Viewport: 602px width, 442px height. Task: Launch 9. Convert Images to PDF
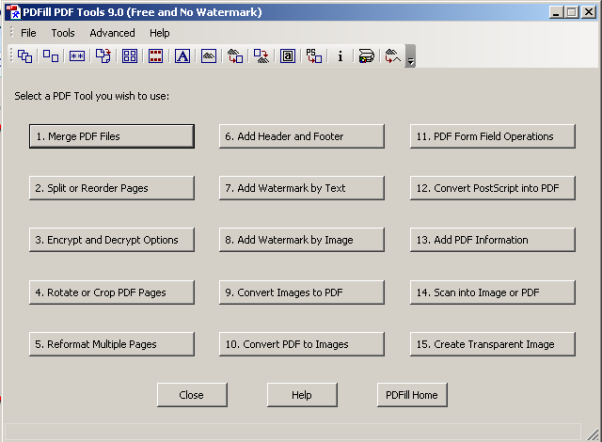pos(301,293)
